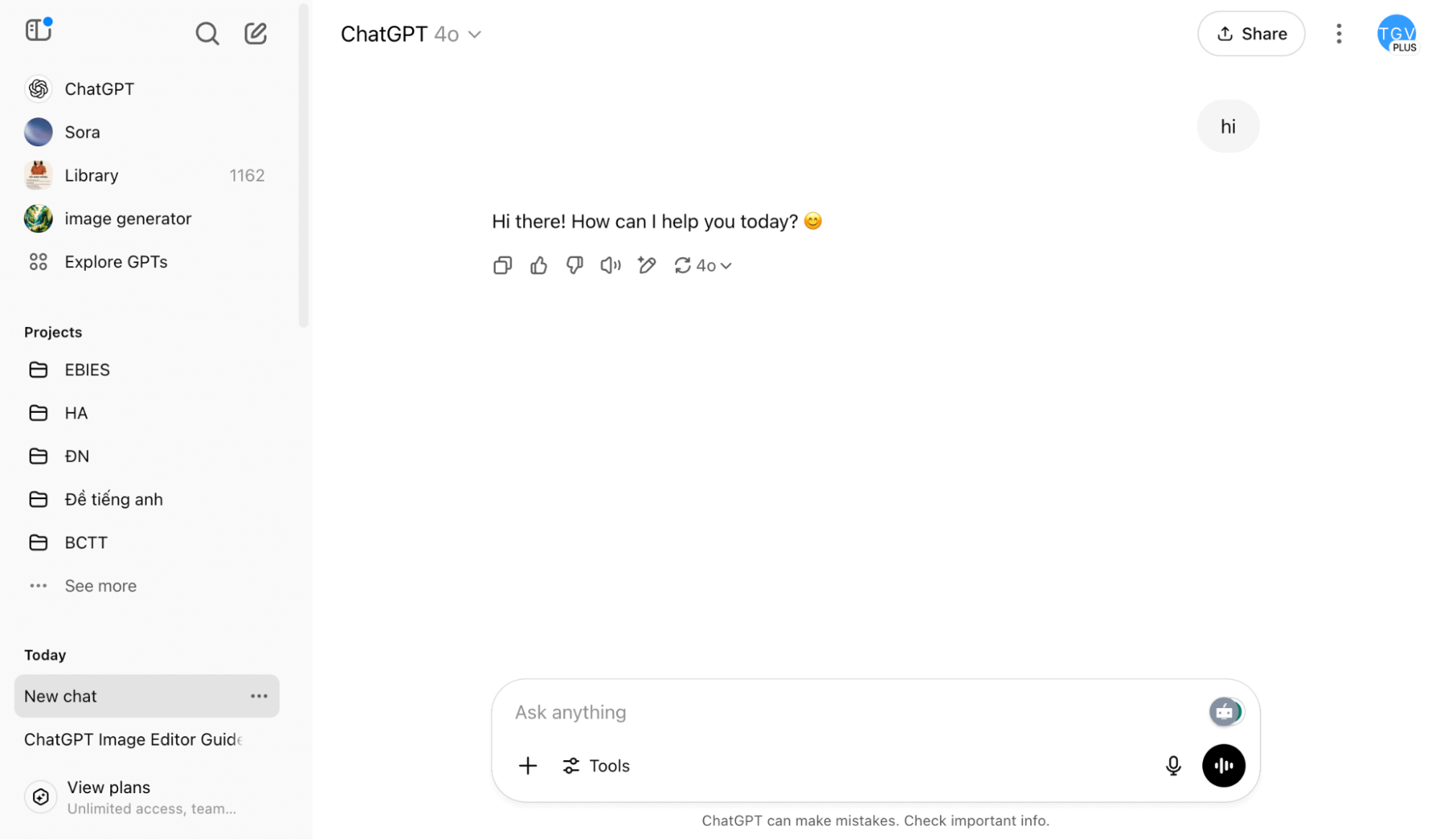
Task: Start voice mode conversation
Action: [x=1223, y=765]
